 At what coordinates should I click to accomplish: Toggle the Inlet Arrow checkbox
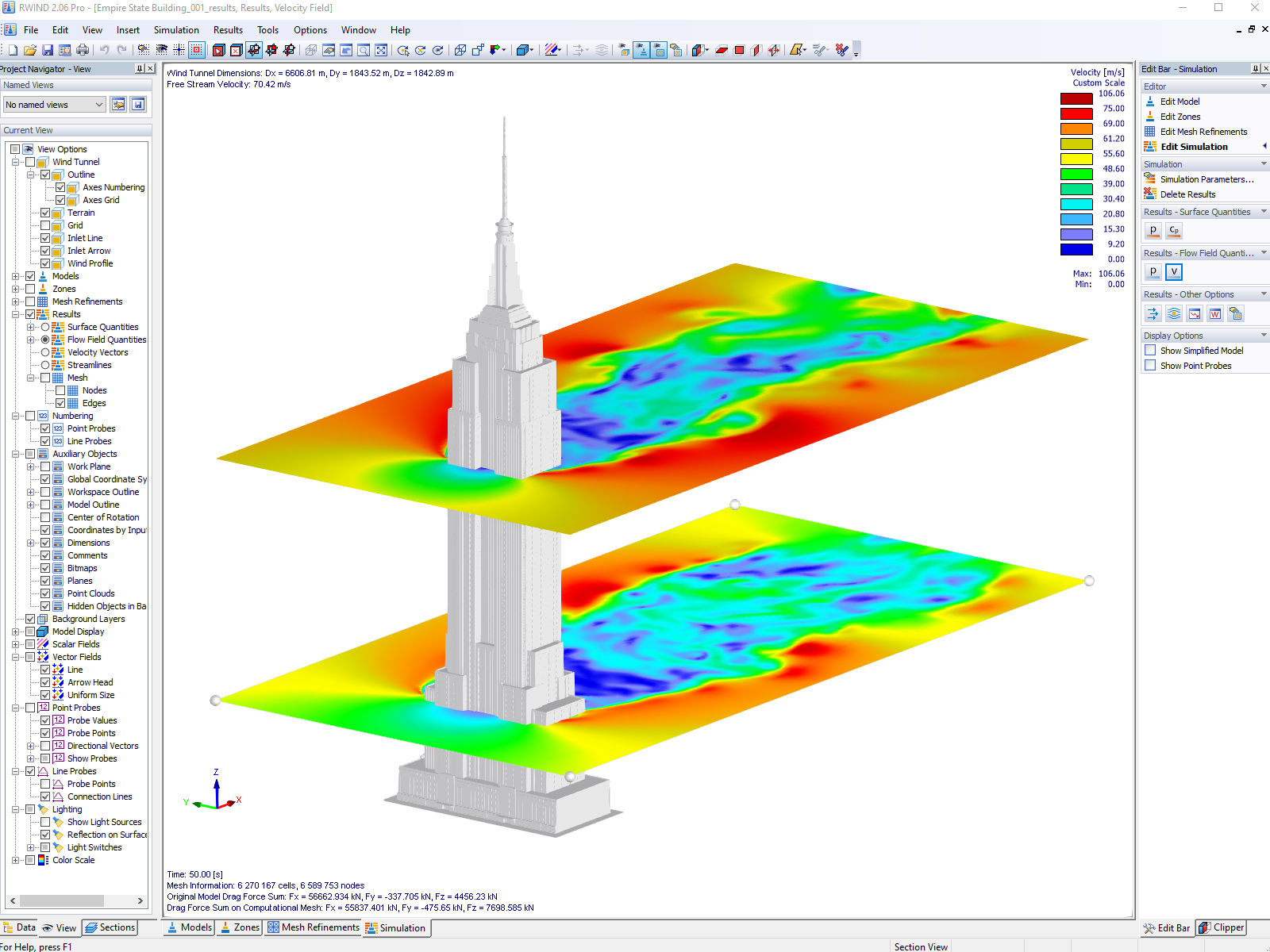pos(45,251)
